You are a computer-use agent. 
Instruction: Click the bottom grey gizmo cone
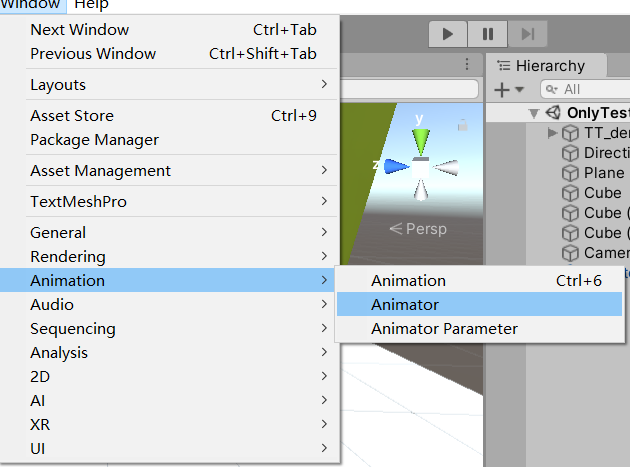click(x=421, y=190)
